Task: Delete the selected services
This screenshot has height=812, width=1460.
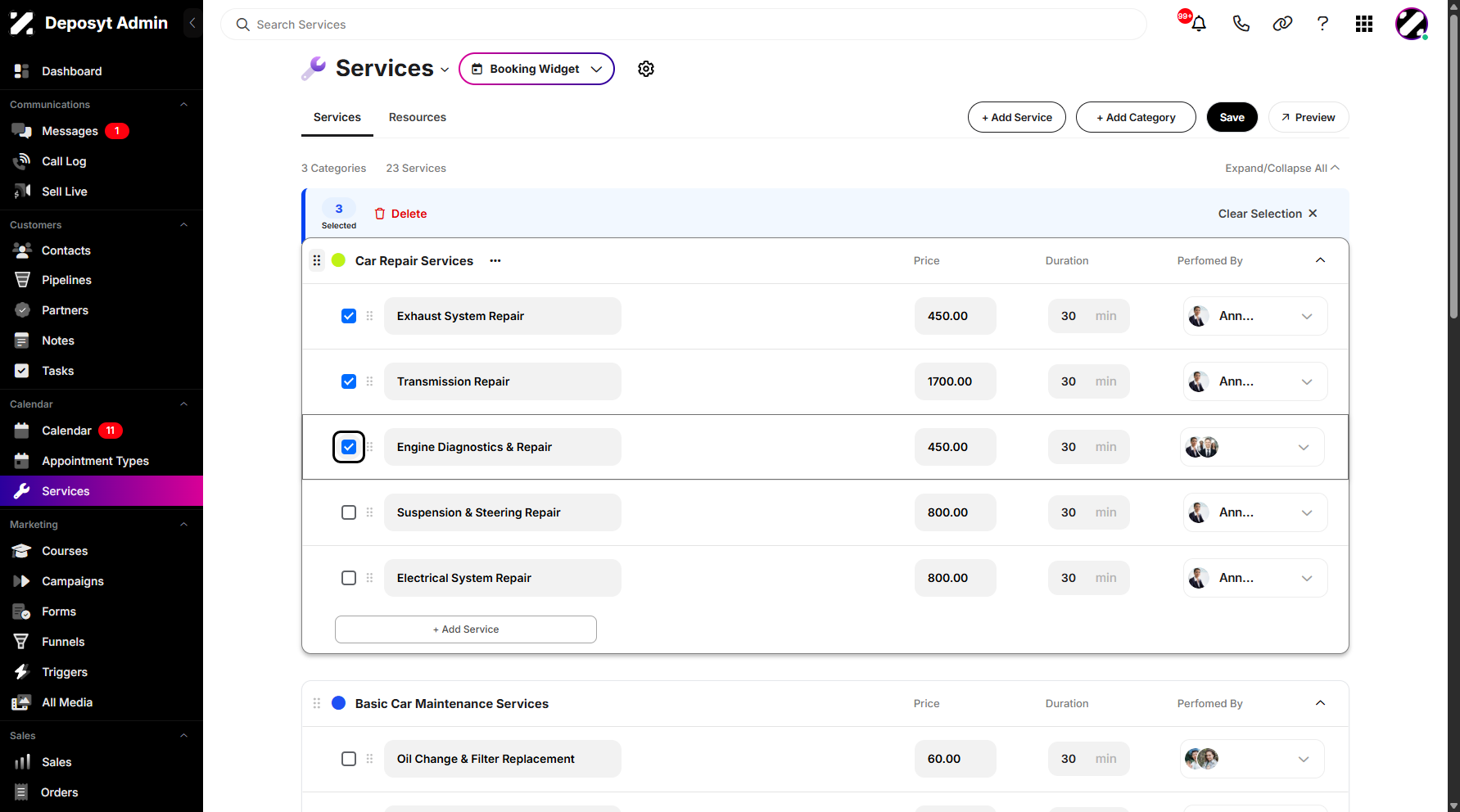Action: (x=400, y=214)
